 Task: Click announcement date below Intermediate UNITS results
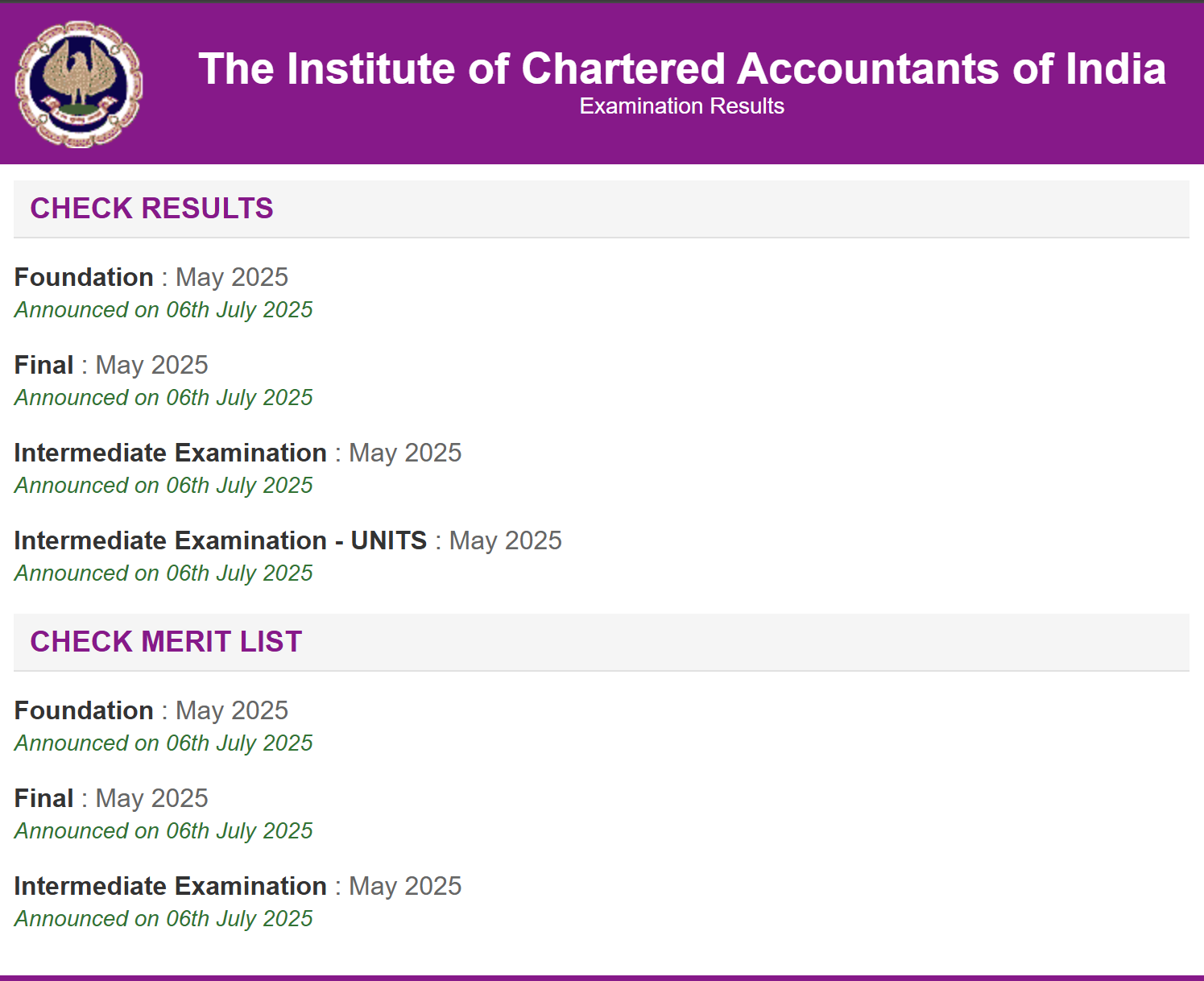163,573
